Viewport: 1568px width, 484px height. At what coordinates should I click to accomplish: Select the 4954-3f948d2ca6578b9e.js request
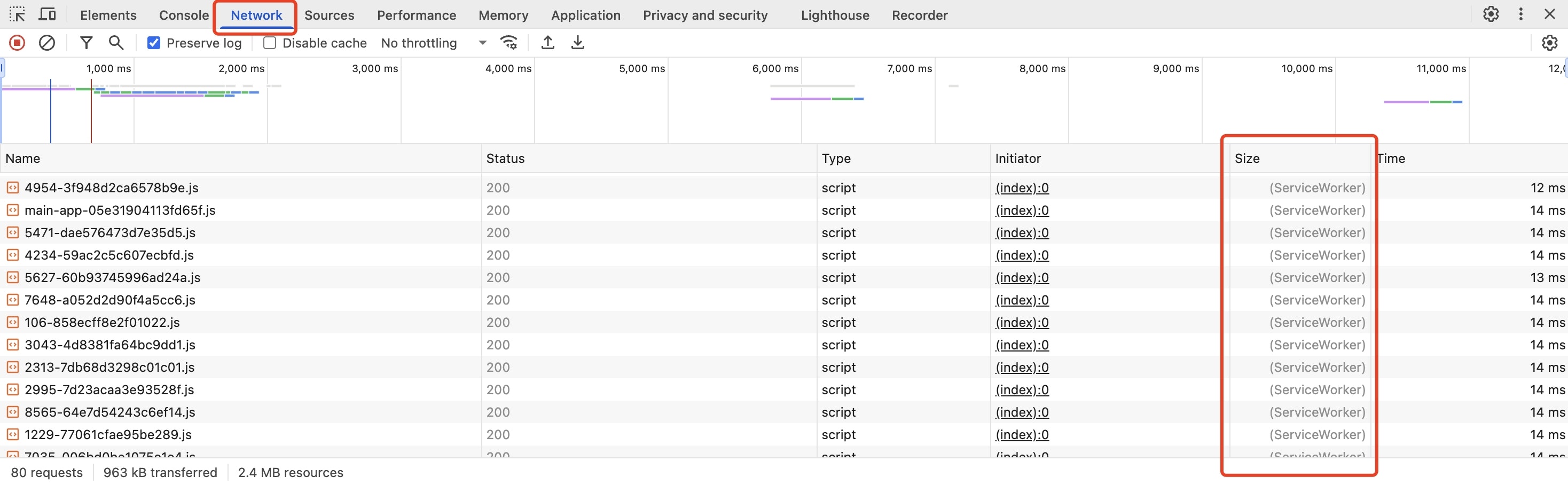[112, 188]
